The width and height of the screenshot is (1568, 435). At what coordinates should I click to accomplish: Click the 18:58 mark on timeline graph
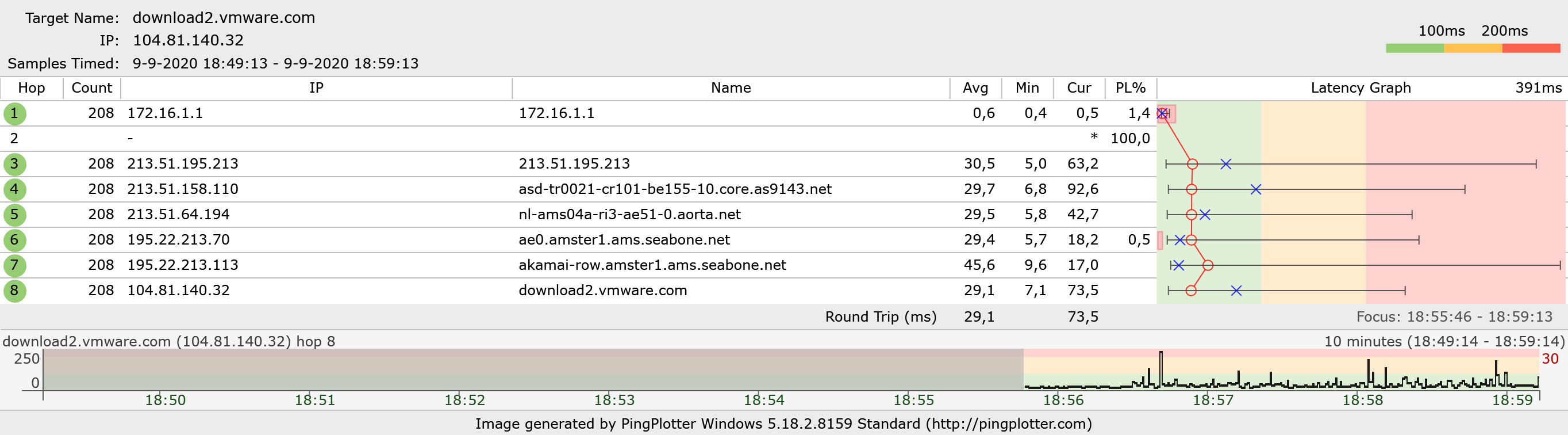tap(1362, 400)
